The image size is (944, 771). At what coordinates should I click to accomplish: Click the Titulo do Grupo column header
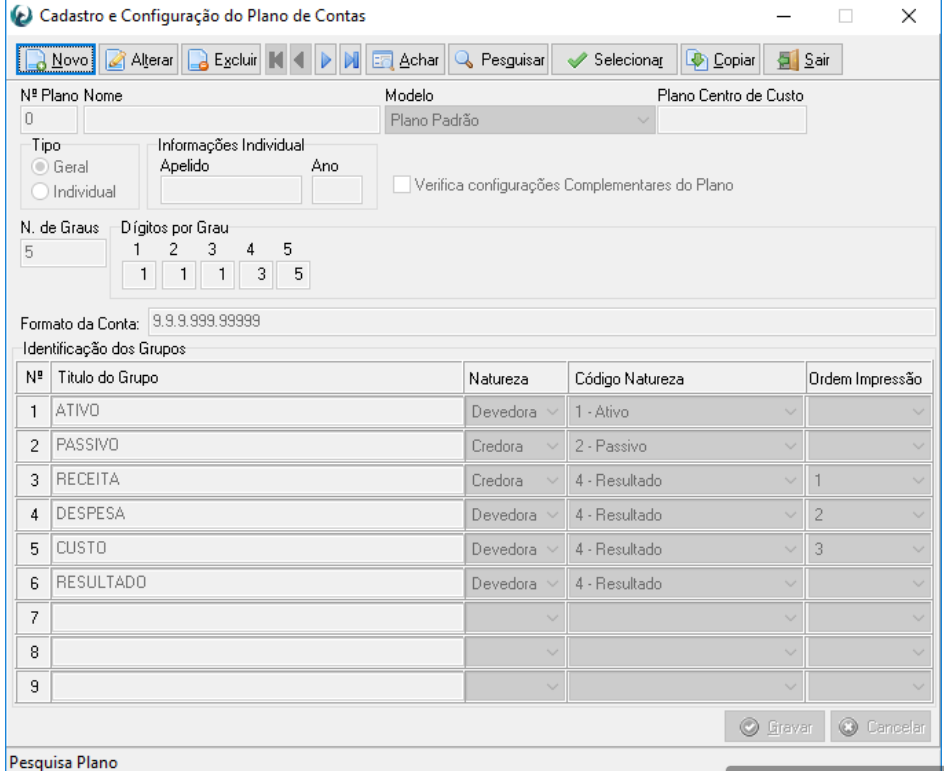pyautogui.click(x=257, y=378)
